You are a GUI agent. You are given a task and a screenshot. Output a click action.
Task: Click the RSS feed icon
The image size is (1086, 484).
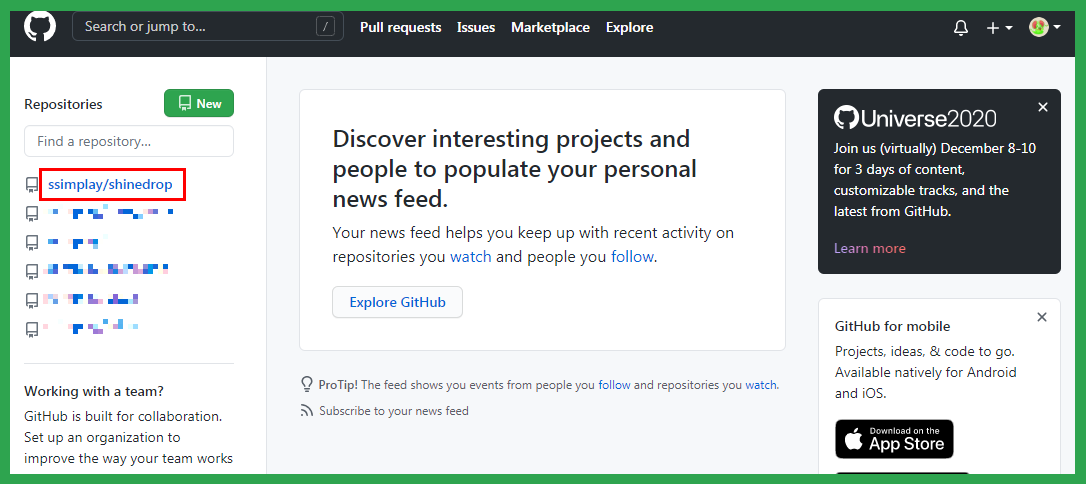(307, 411)
